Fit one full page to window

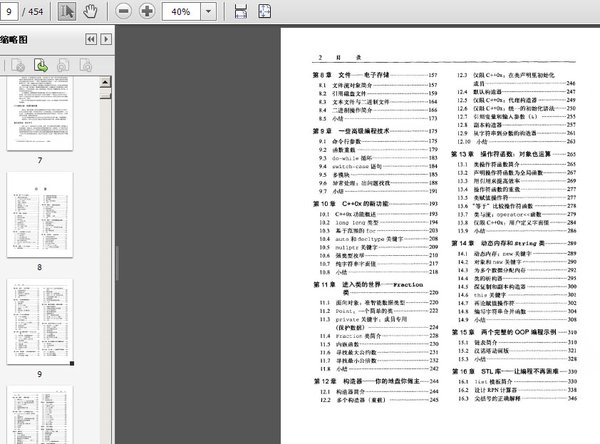coord(266,11)
